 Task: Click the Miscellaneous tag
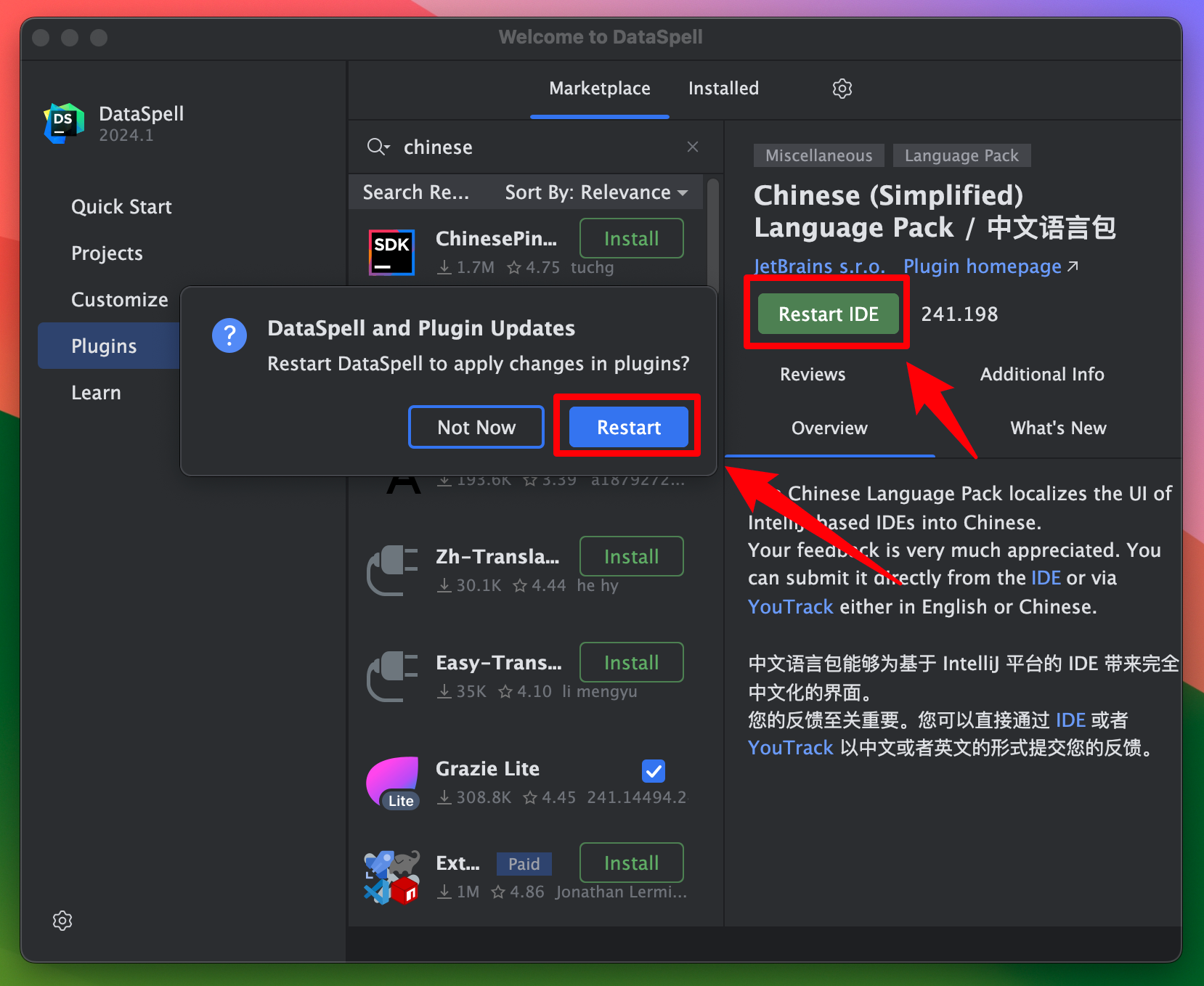tap(818, 155)
